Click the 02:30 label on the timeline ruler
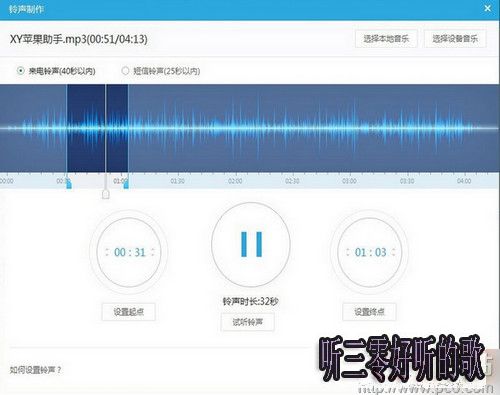500x395 pixels. tap(292, 181)
